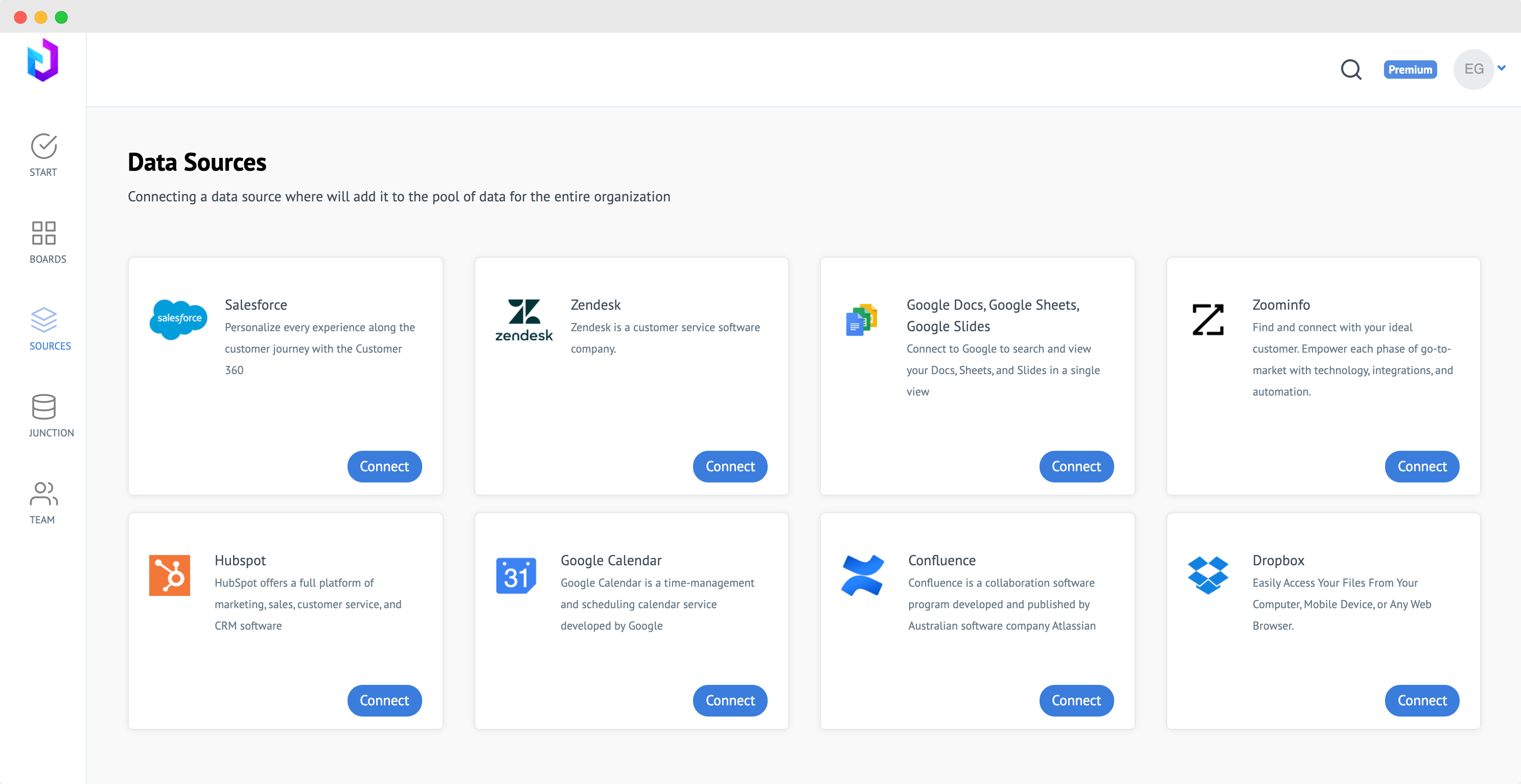
Task: Click the Premium badge
Action: [x=1410, y=70]
